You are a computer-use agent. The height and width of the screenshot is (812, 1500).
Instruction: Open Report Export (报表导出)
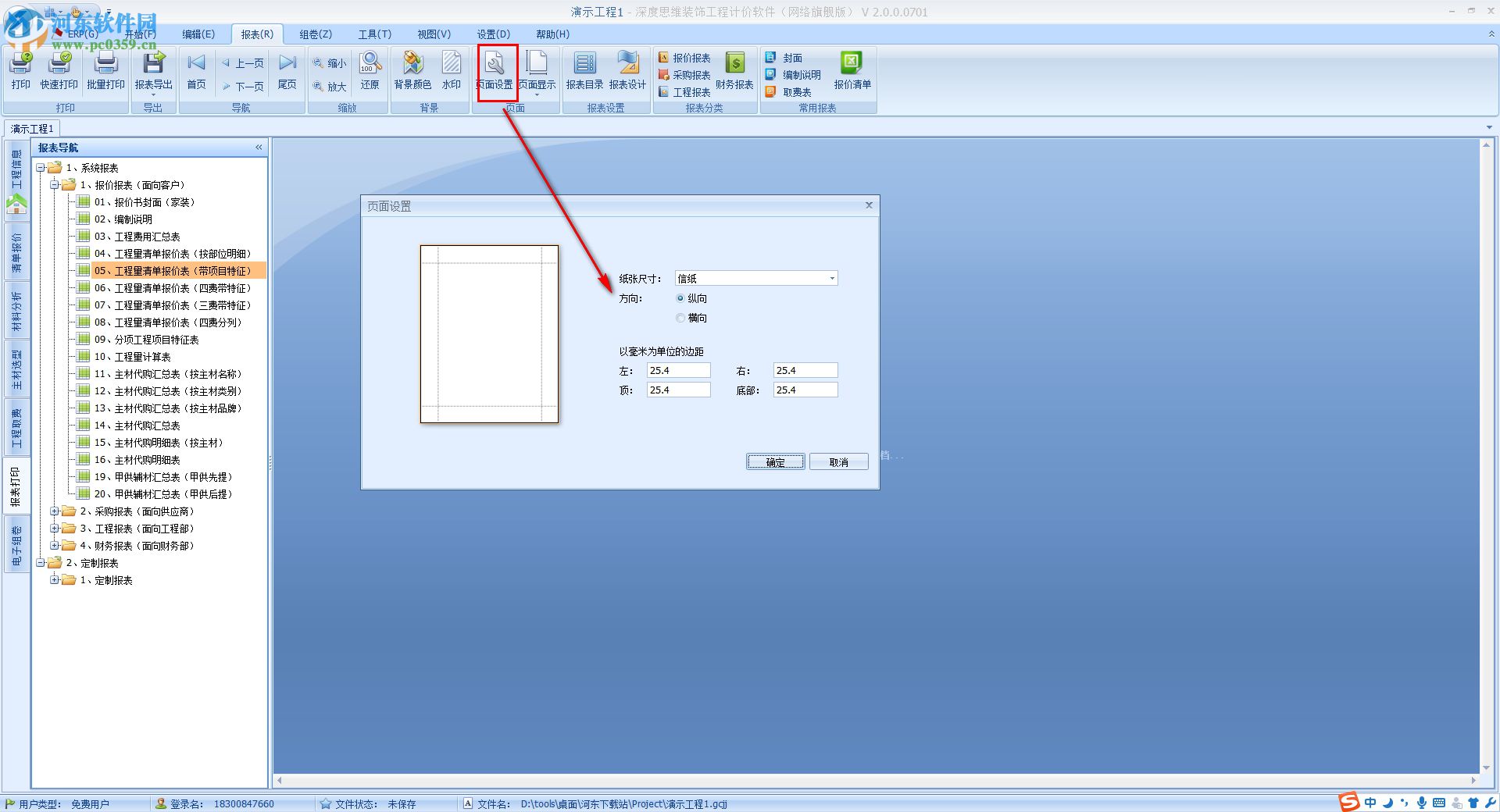pyautogui.click(x=153, y=72)
